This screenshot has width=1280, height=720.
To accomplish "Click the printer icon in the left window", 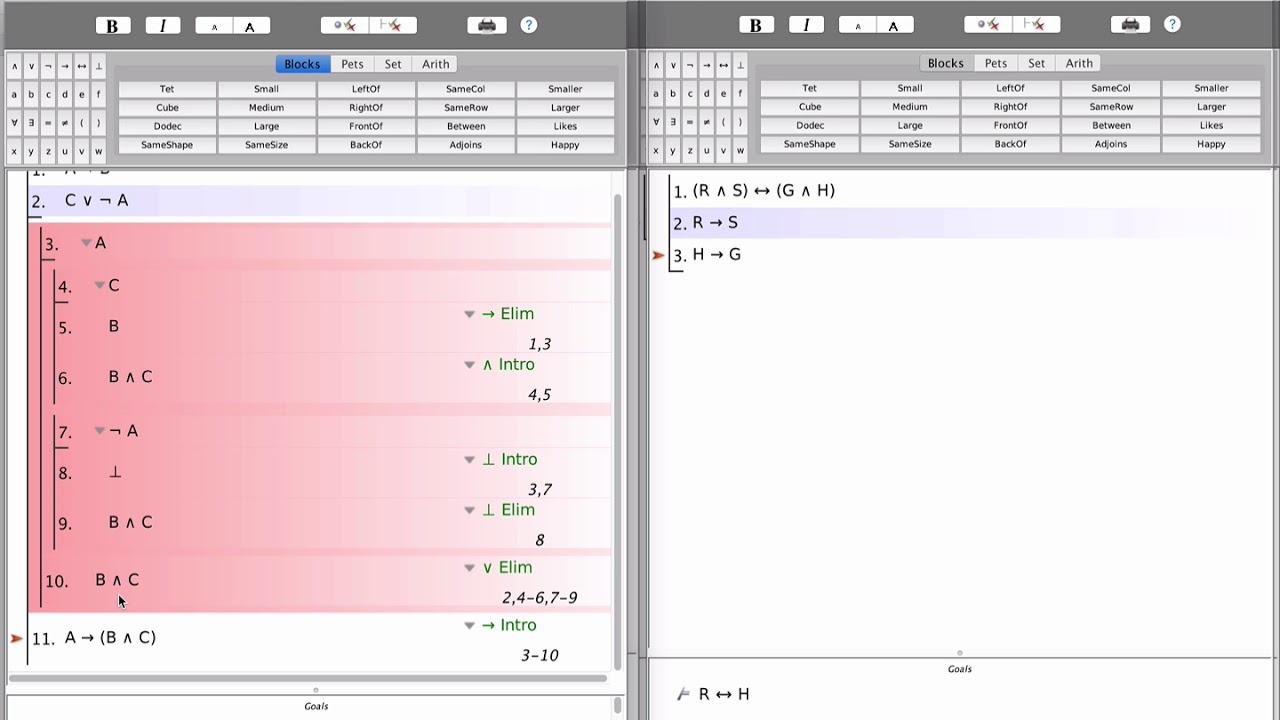I will pos(487,26).
